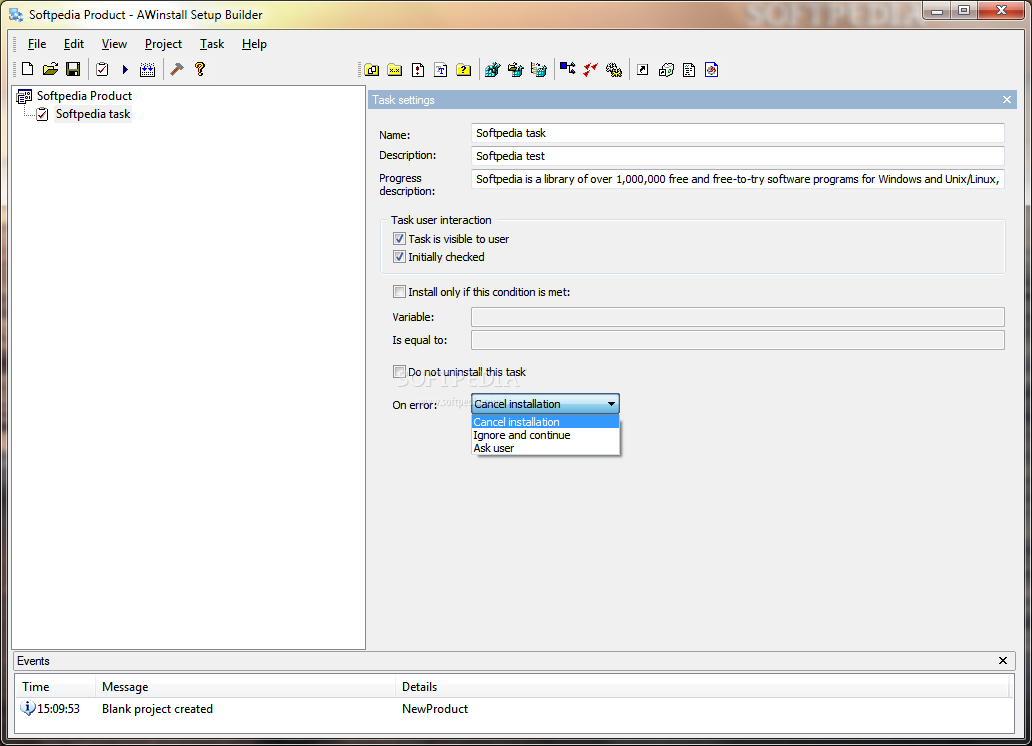This screenshot has height=746, width=1032.
Task: Click the Progress description field
Action: point(738,179)
